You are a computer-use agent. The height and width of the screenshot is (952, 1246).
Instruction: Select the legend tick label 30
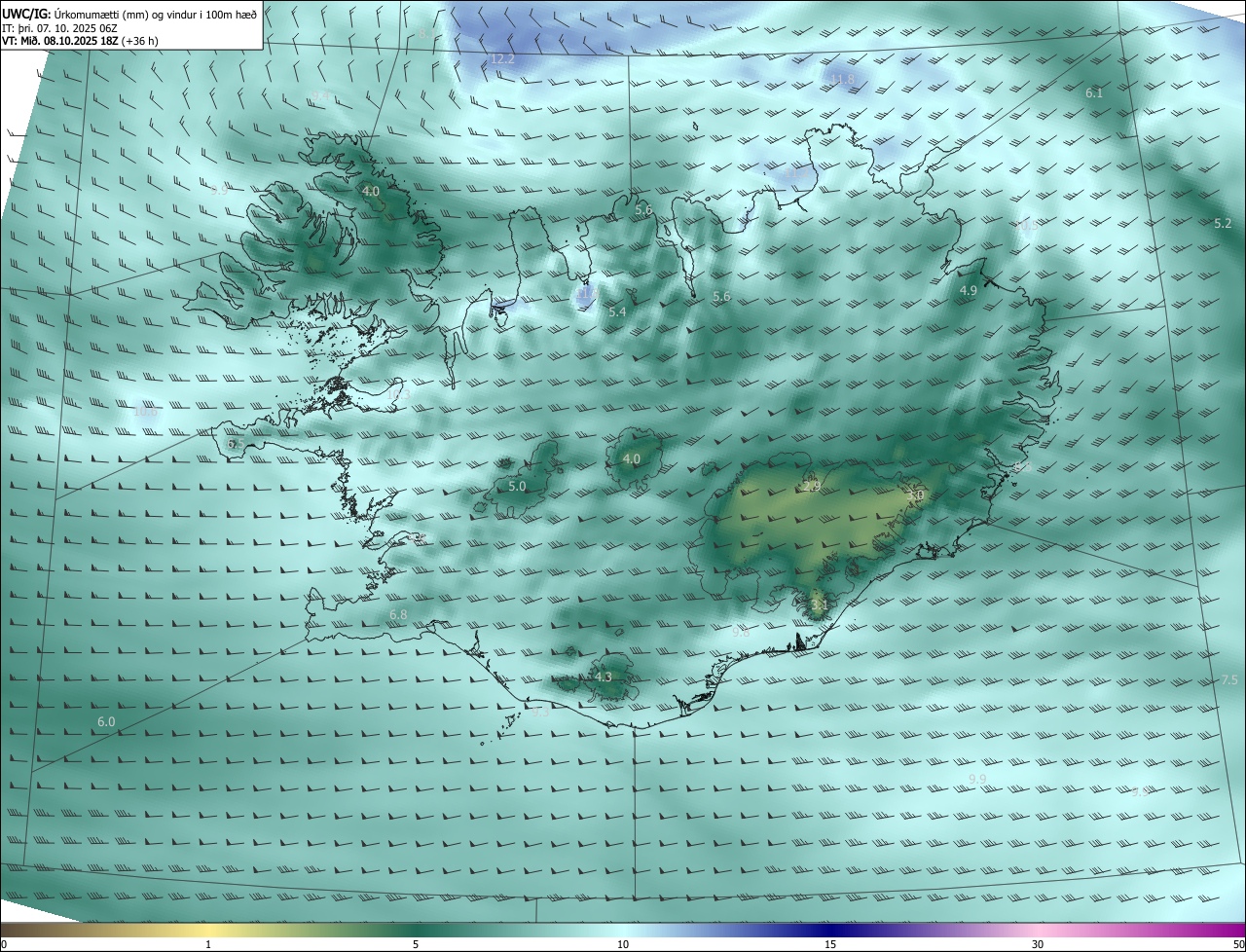pos(1038,944)
